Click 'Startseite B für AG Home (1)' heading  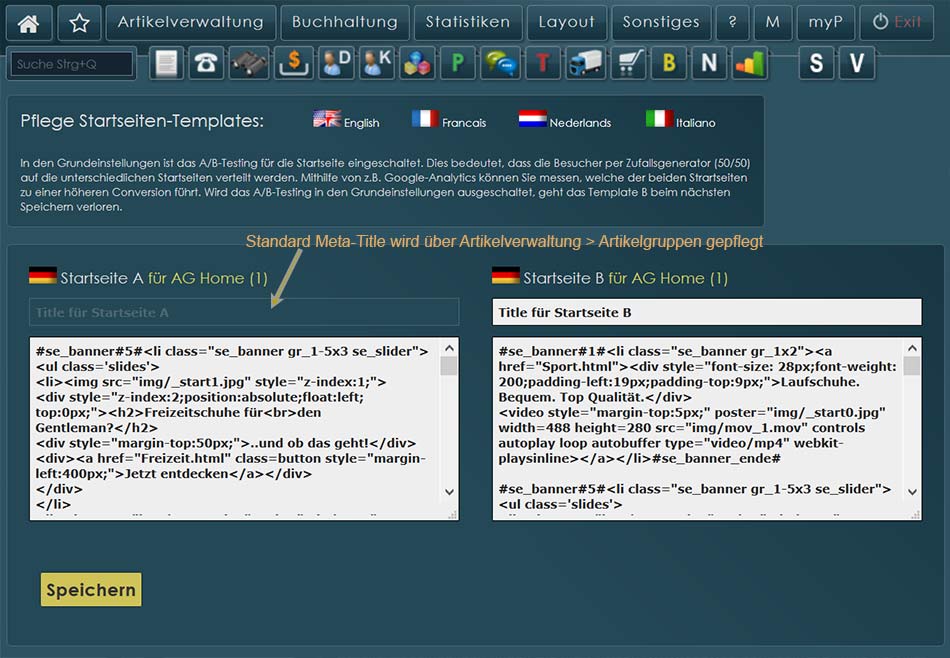click(625, 278)
